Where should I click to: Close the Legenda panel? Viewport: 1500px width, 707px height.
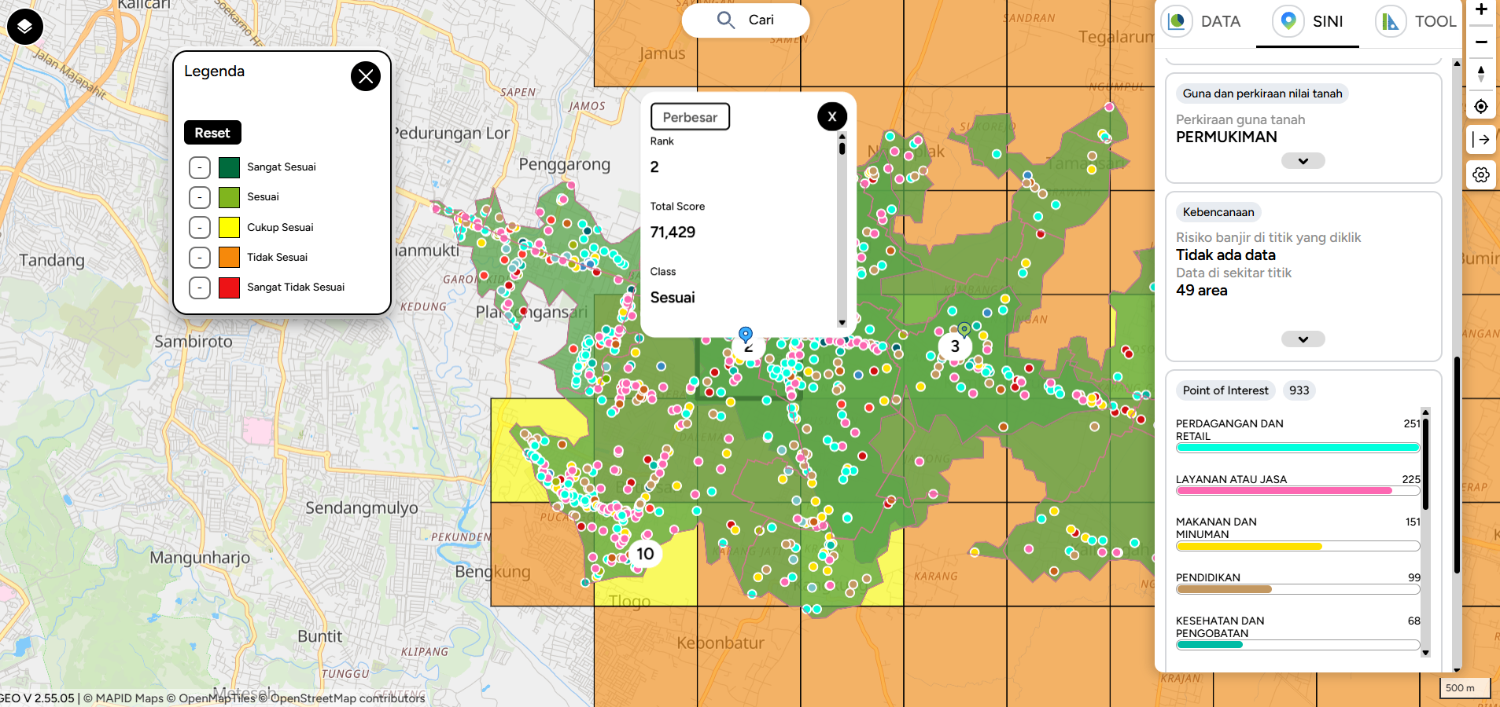(x=365, y=76)
